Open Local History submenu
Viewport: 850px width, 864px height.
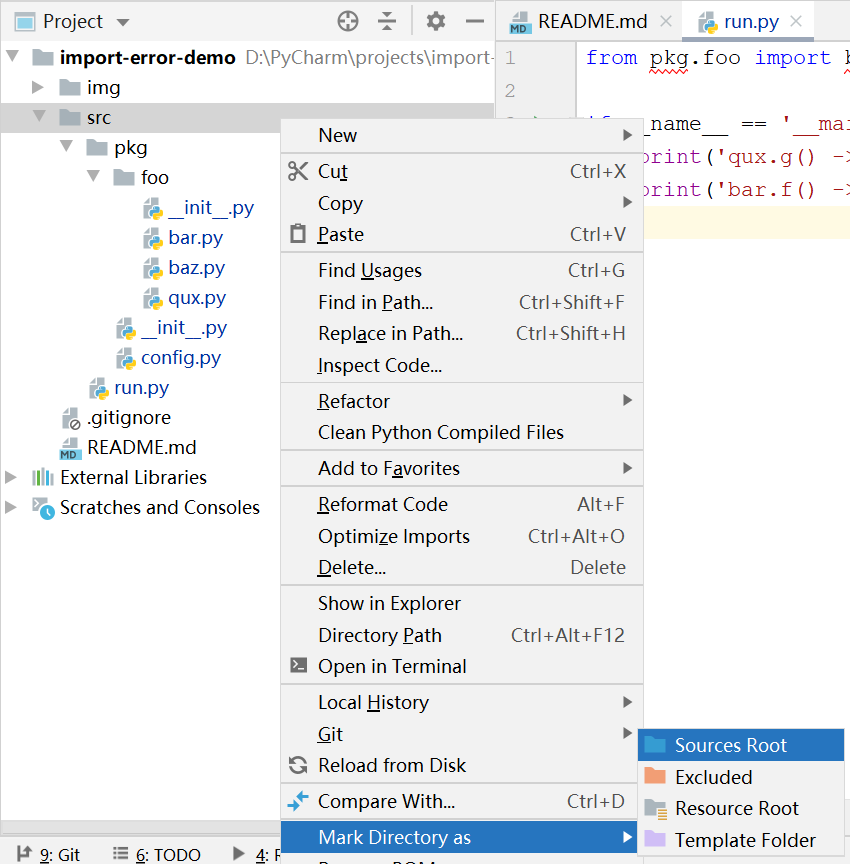click(462, 702)
